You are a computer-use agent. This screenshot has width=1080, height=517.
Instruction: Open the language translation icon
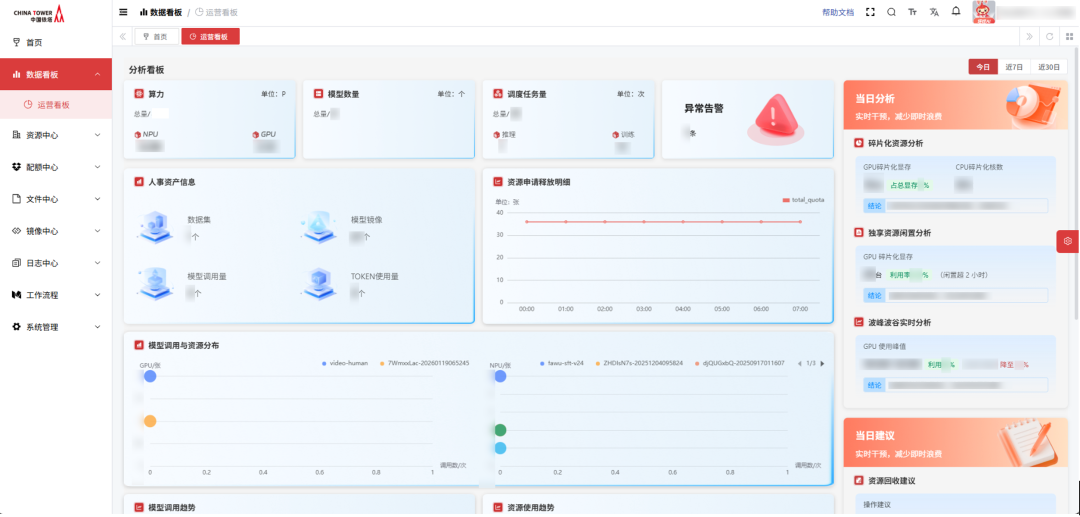tap(934, 12)
